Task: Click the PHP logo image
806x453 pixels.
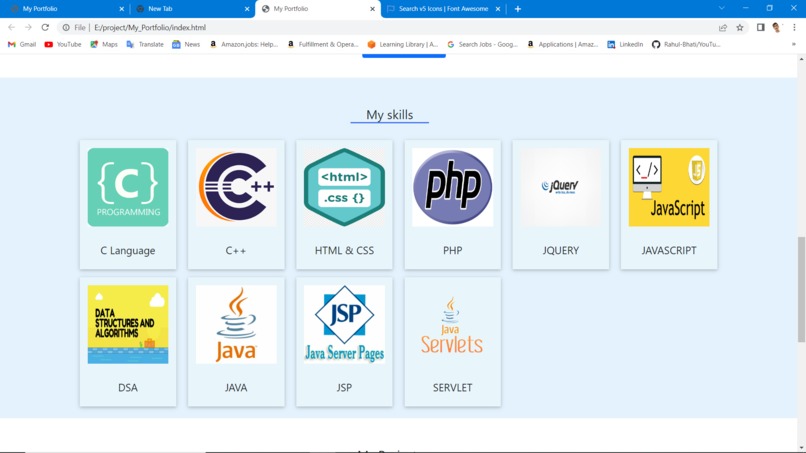Action: pyautogui.click(x=452, y=187)
